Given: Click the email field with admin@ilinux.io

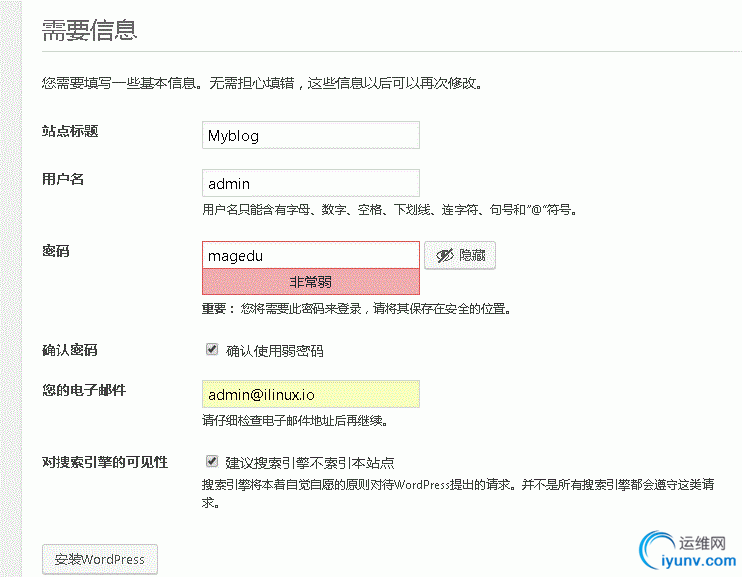Looking at the screenshot, I should 310,394.
